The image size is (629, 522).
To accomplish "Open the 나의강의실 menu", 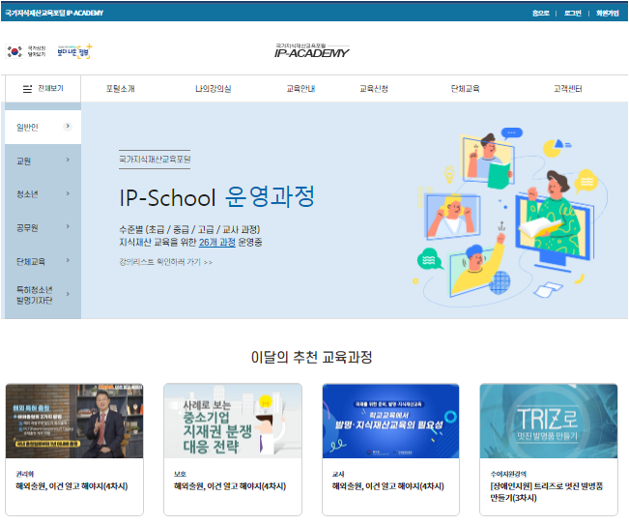I will point(213,89).
